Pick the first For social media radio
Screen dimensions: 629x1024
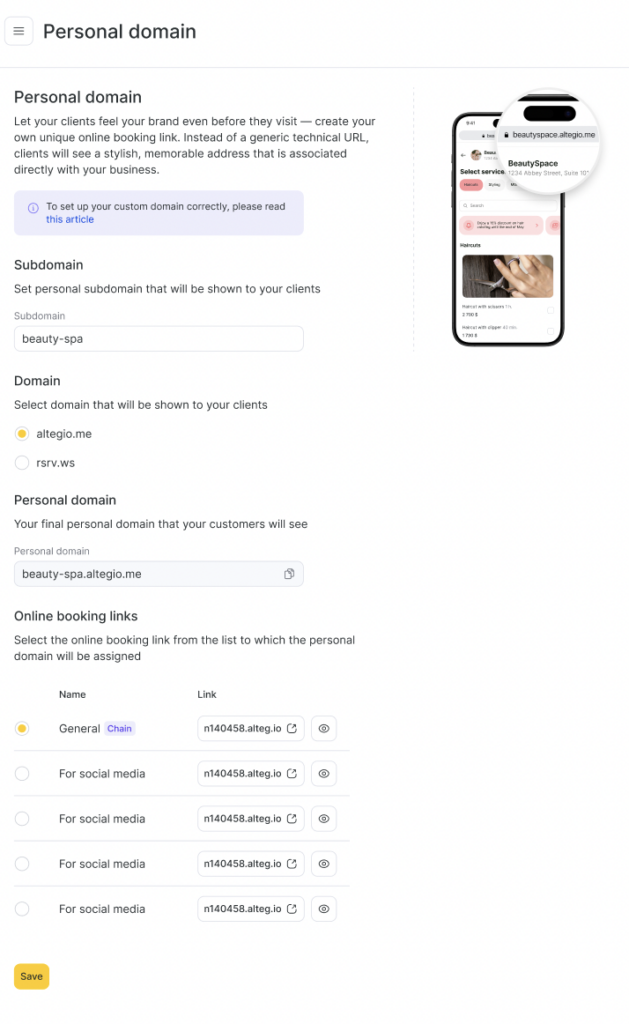click(x=22, y=773)
